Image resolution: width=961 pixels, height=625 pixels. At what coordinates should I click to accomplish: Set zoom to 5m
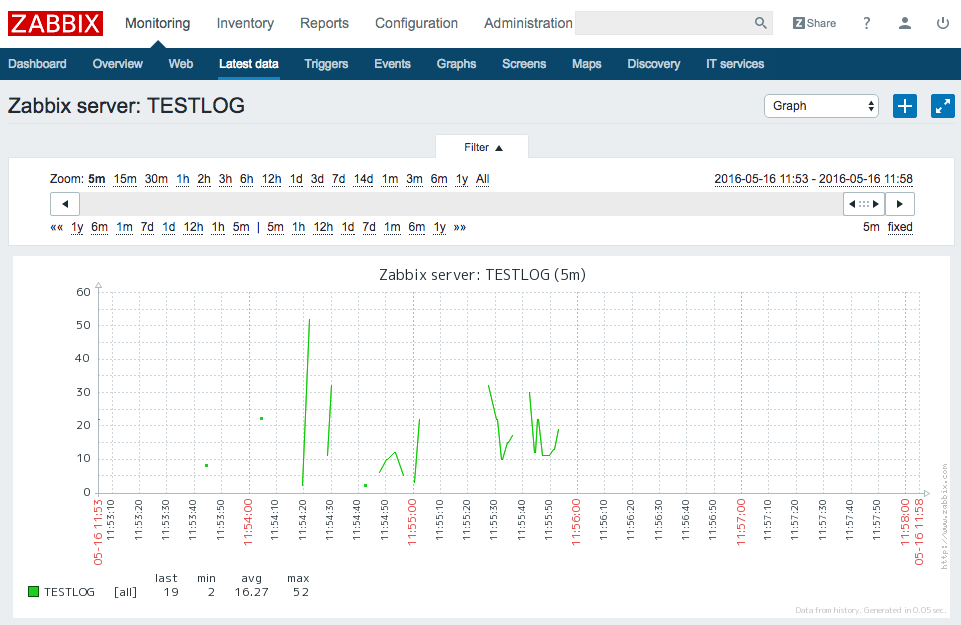tap(97, 179)
